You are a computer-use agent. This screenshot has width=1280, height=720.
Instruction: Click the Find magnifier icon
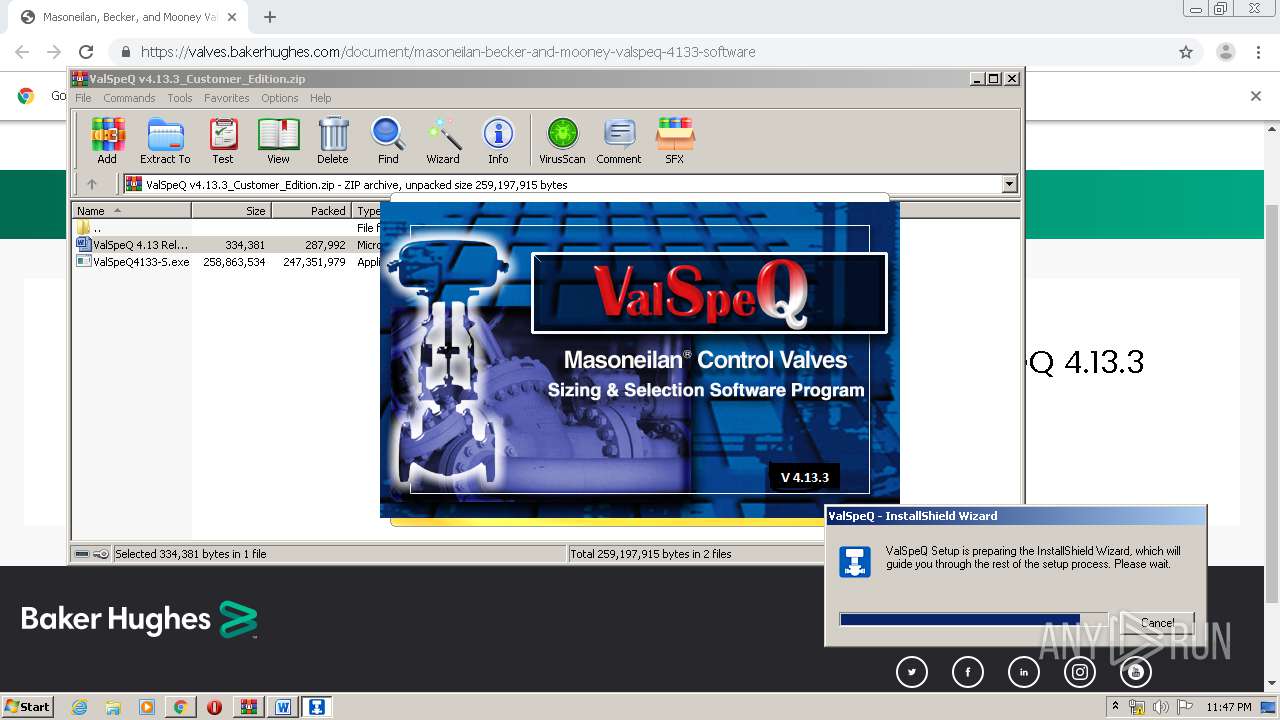388,141
